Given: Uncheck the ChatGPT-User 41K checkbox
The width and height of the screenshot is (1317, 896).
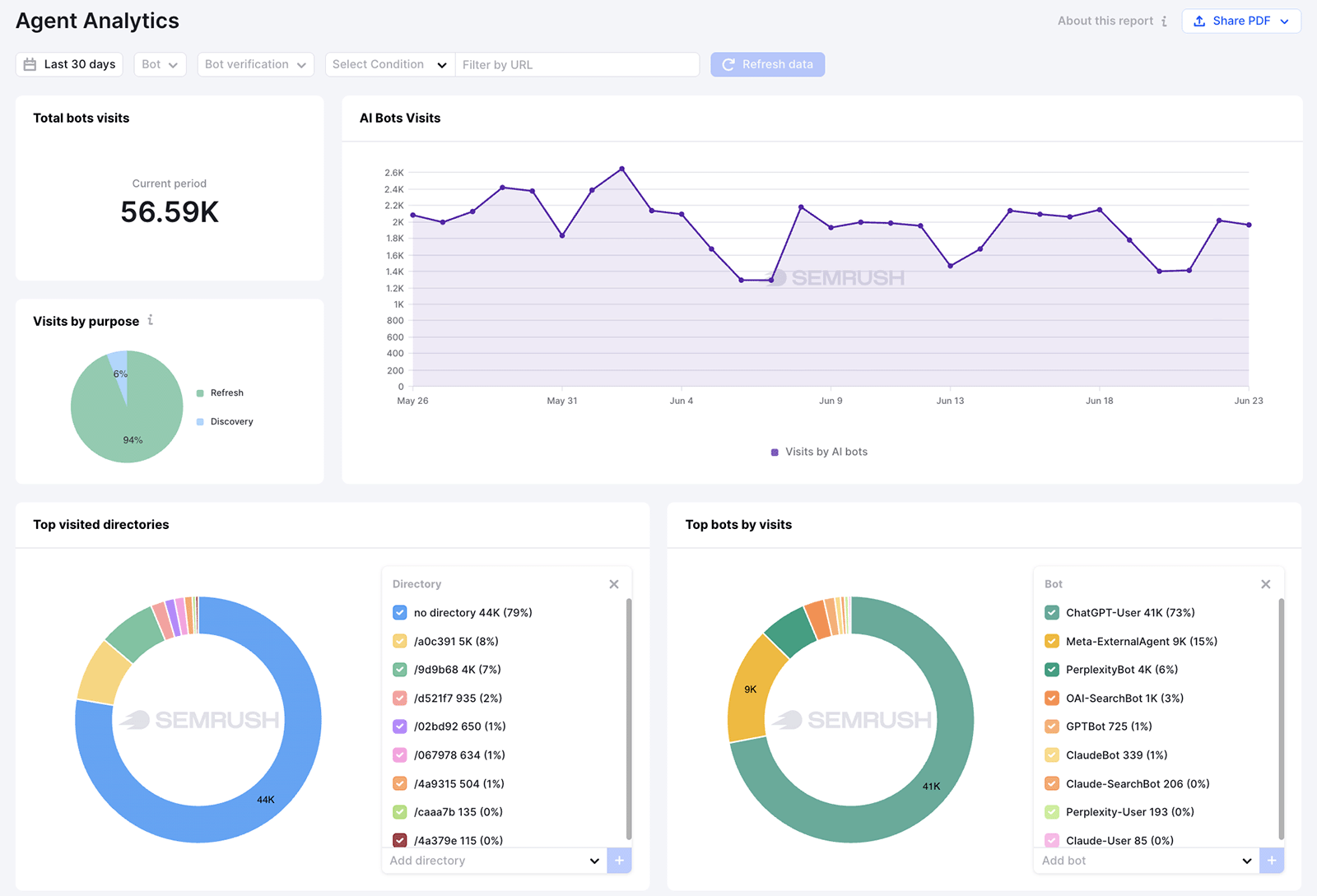Looking at the screenshot, I should [x=1052, y=613].
